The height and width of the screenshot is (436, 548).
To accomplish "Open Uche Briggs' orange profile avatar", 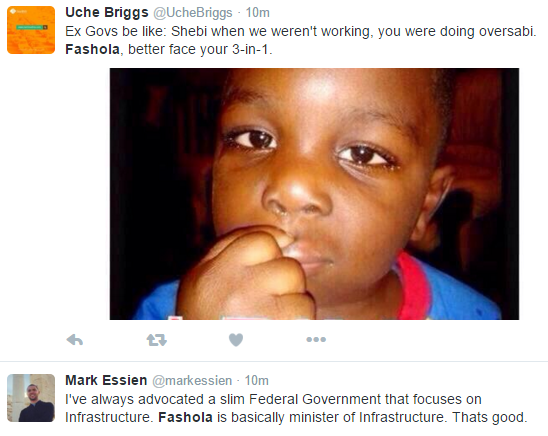I will 31,30.
